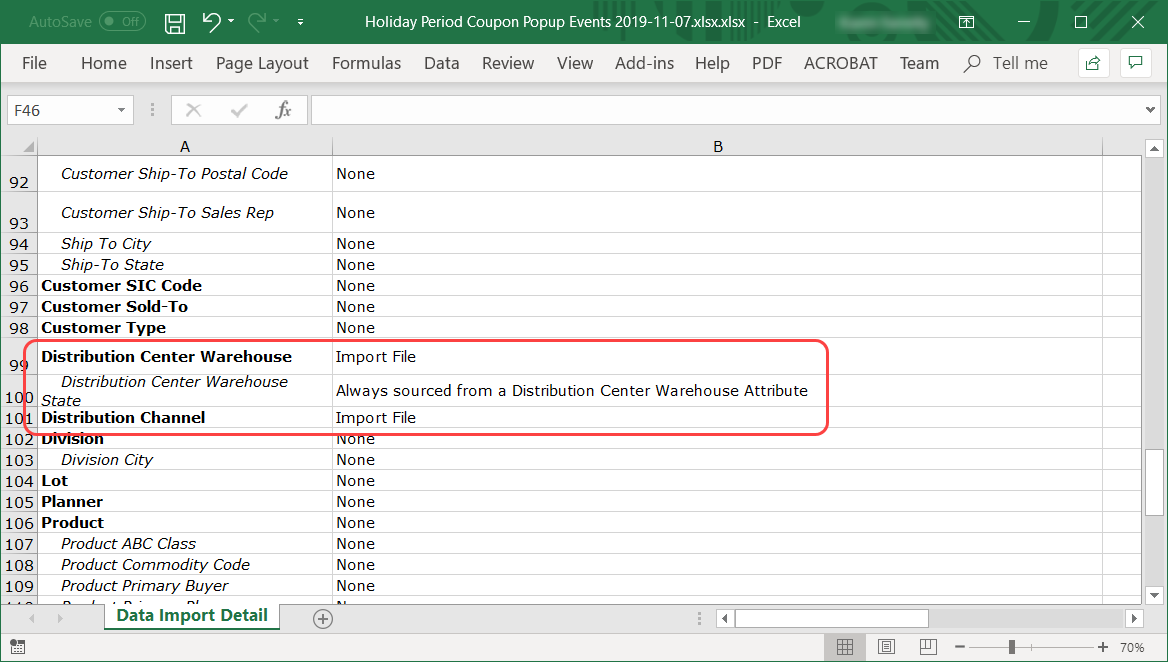
Task: Click the zoom slider handle
Action: (1012, 647)
